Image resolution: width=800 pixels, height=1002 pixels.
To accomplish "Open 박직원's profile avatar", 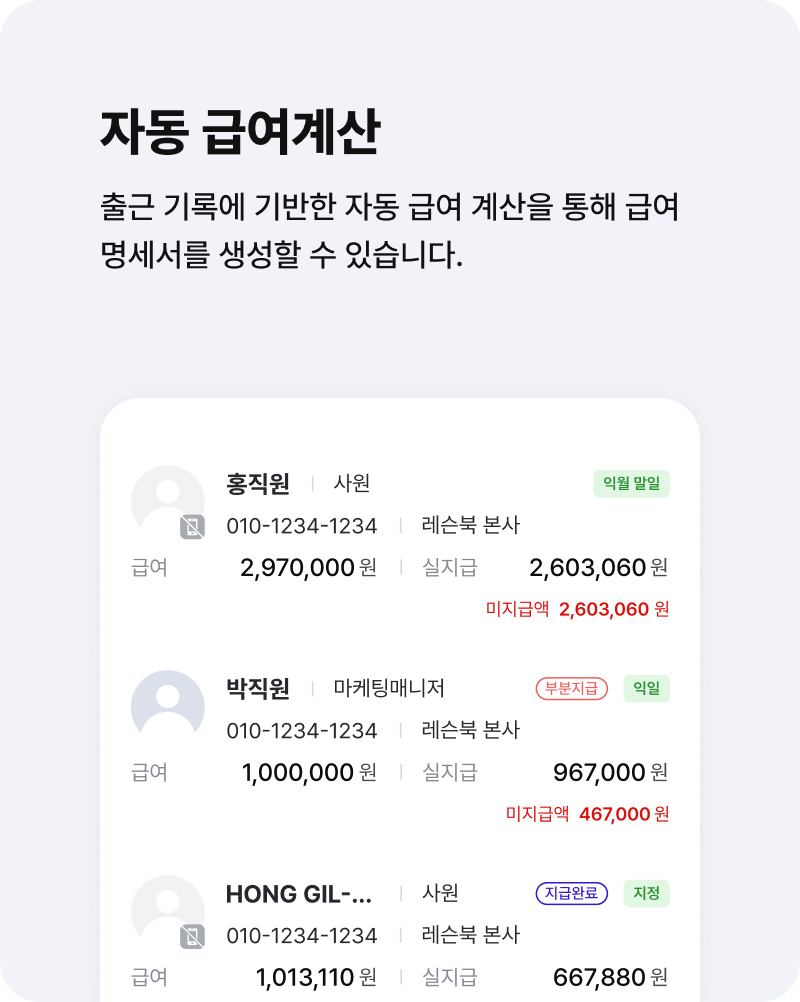I will (x=167, y=707).
